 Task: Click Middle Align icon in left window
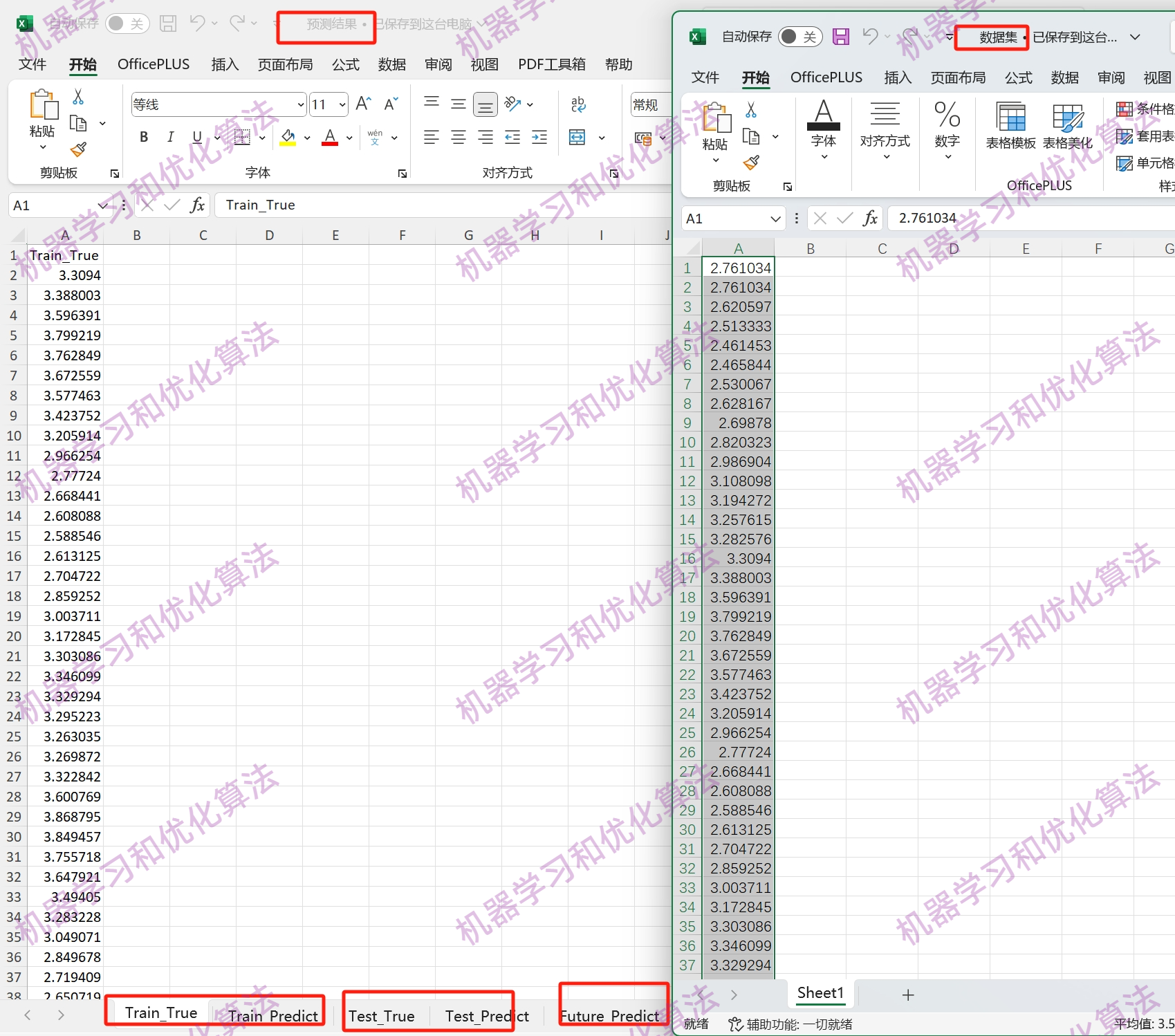click(x=458, y=104)
